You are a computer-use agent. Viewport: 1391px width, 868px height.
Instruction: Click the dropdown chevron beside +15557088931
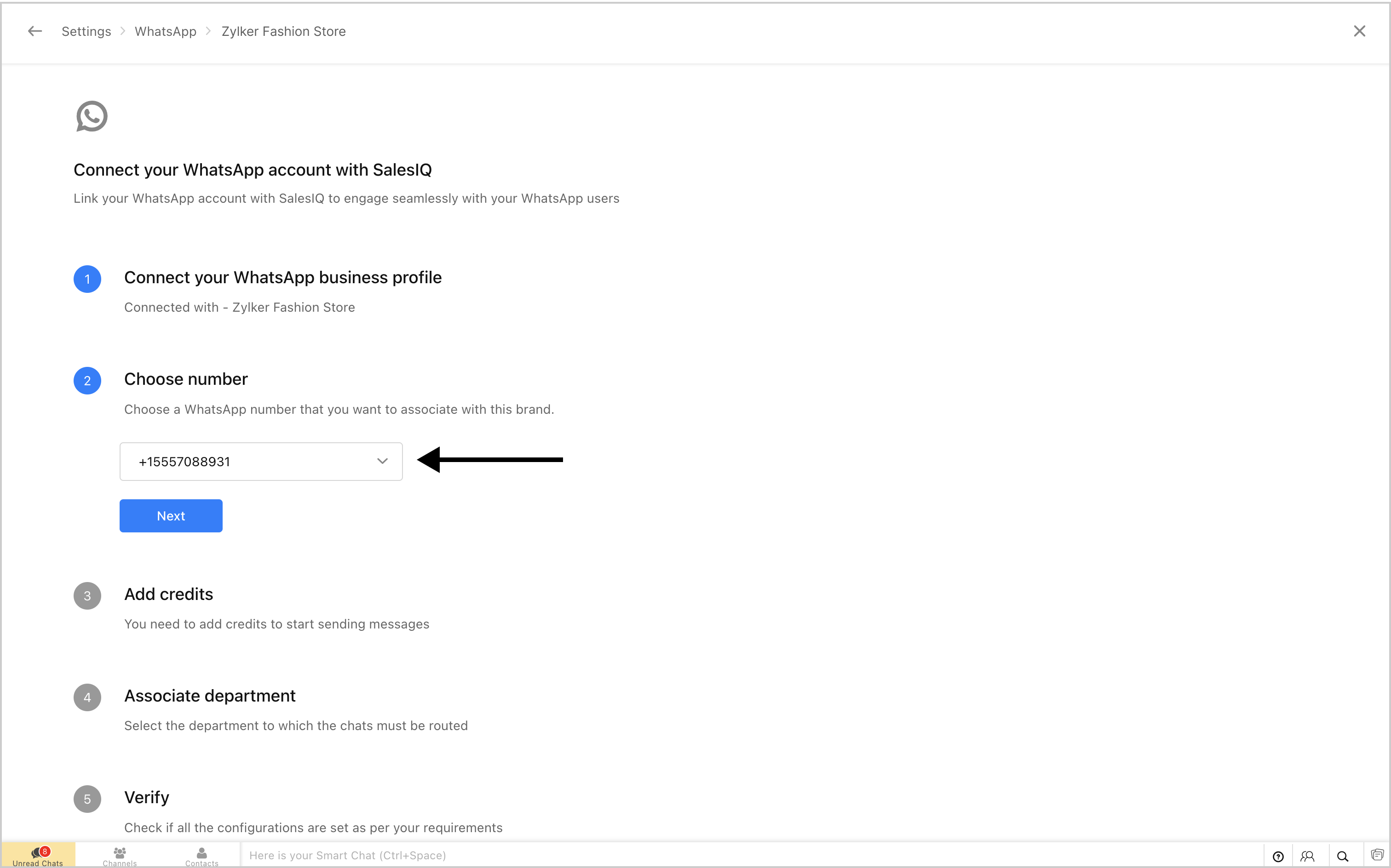tap(383, 461)
